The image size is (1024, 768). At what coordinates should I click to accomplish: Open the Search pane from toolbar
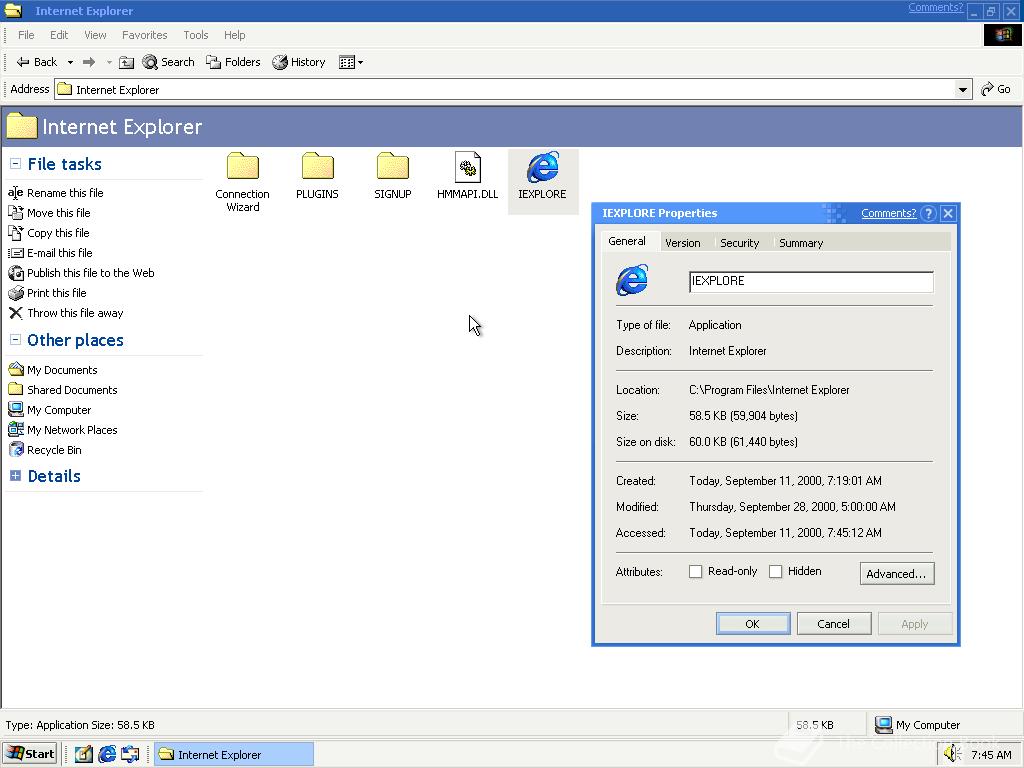(168, 62)
